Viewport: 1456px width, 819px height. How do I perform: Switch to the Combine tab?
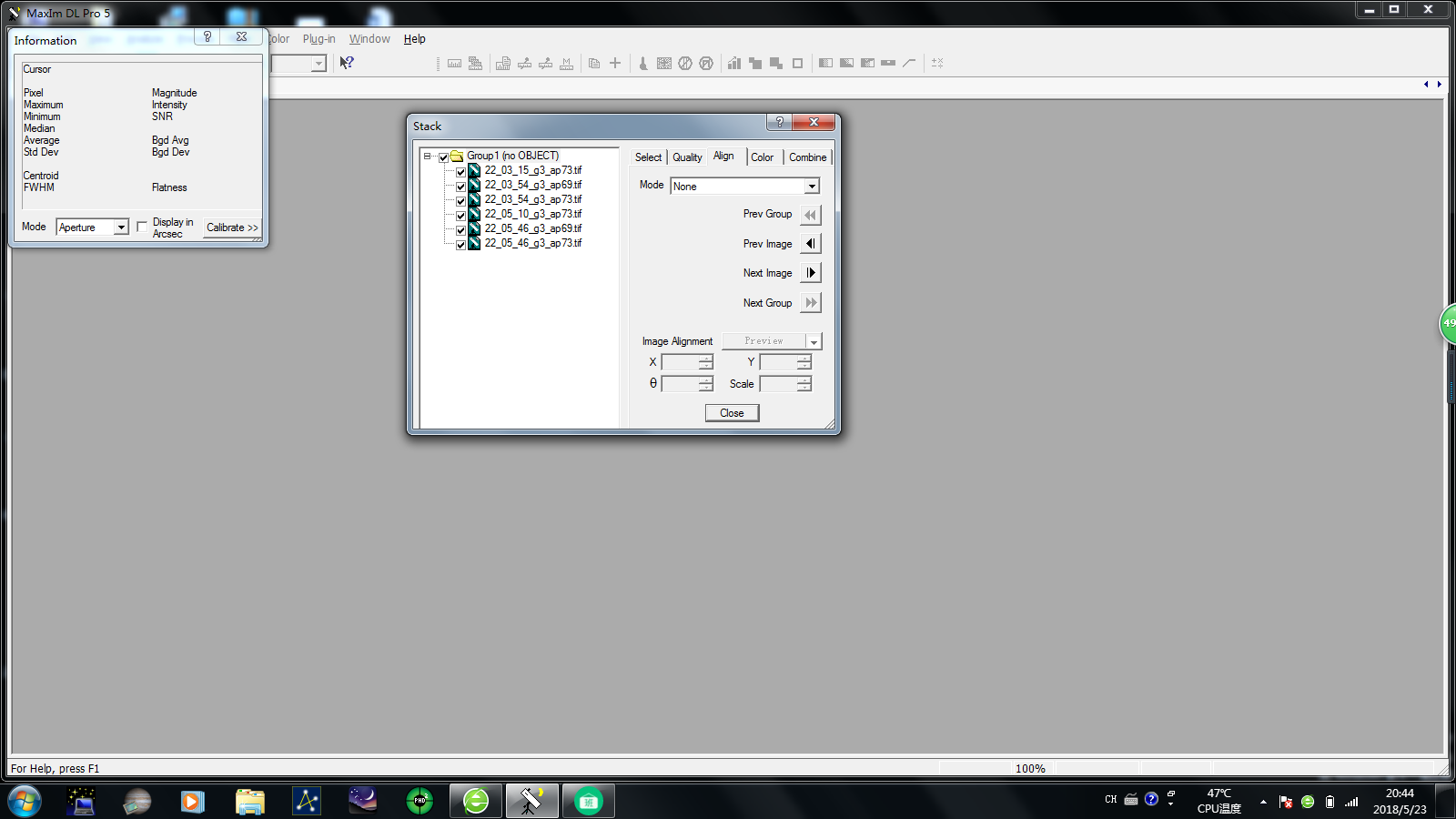pos(808,157)
